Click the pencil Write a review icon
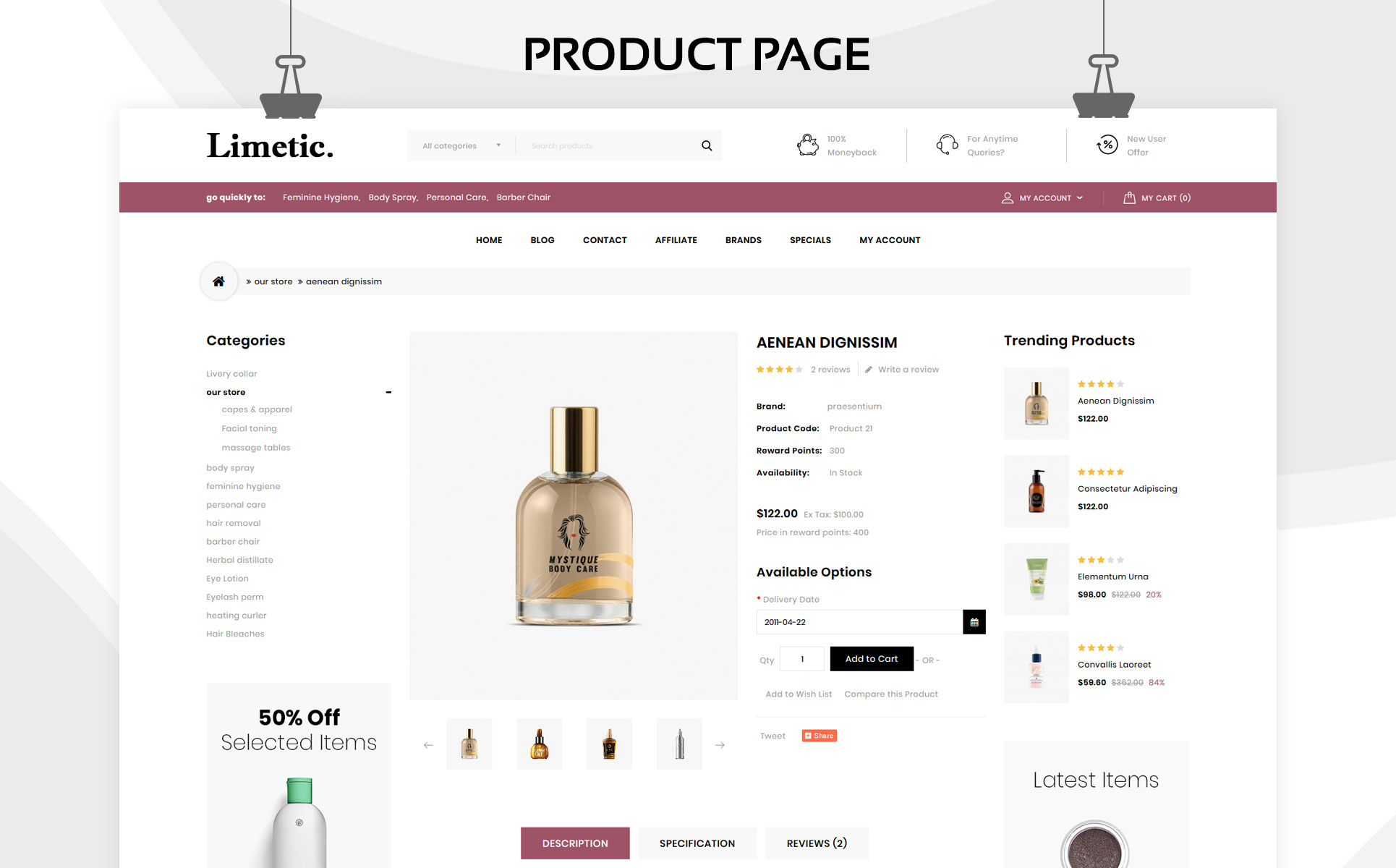Screen dimensions: 1396x868 click(869, 370)
